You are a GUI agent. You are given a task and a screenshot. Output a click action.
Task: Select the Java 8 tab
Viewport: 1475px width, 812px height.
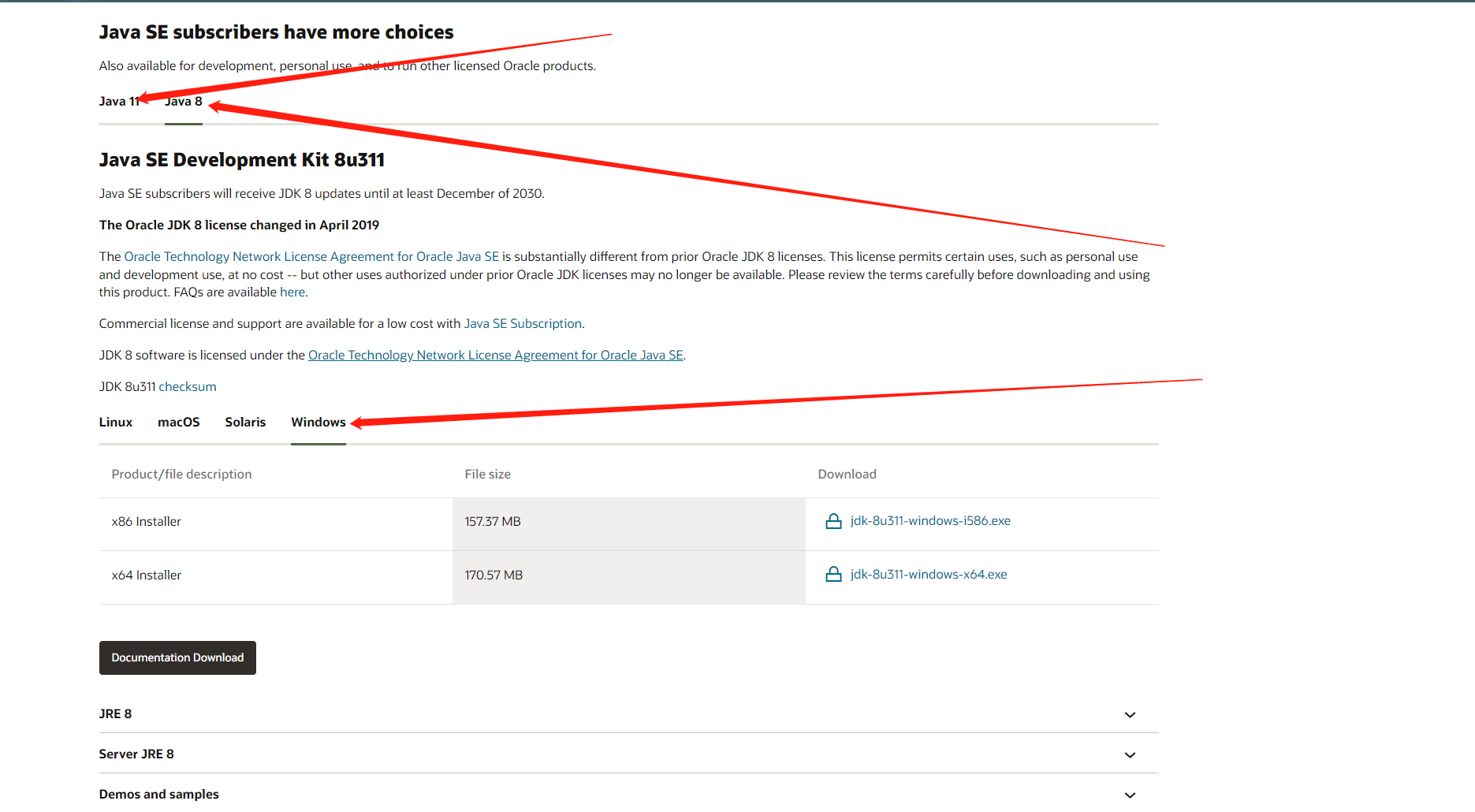[184, 102]
